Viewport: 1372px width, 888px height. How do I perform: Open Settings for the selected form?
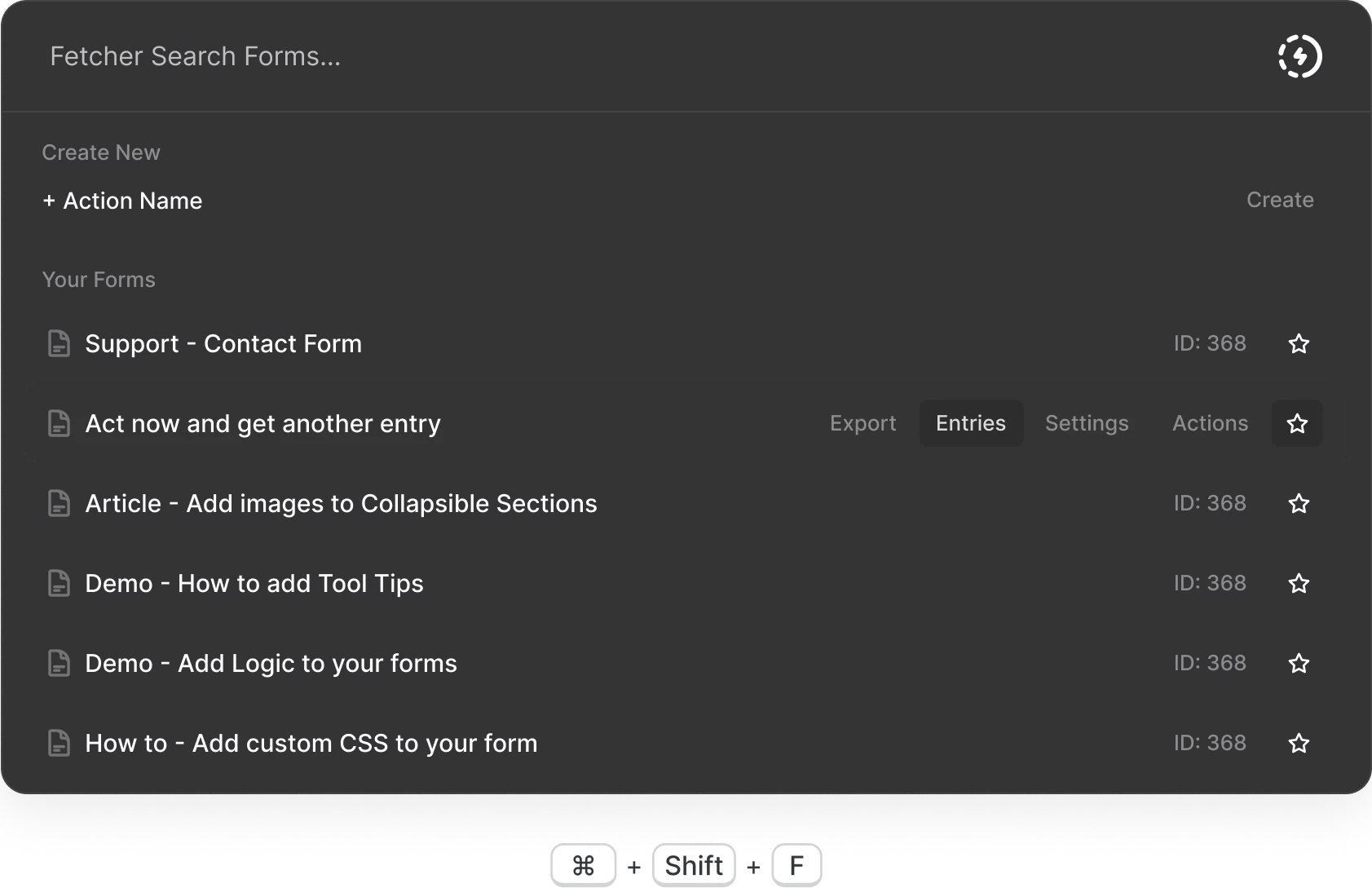pyautogui.click(x=1087, y=423)
